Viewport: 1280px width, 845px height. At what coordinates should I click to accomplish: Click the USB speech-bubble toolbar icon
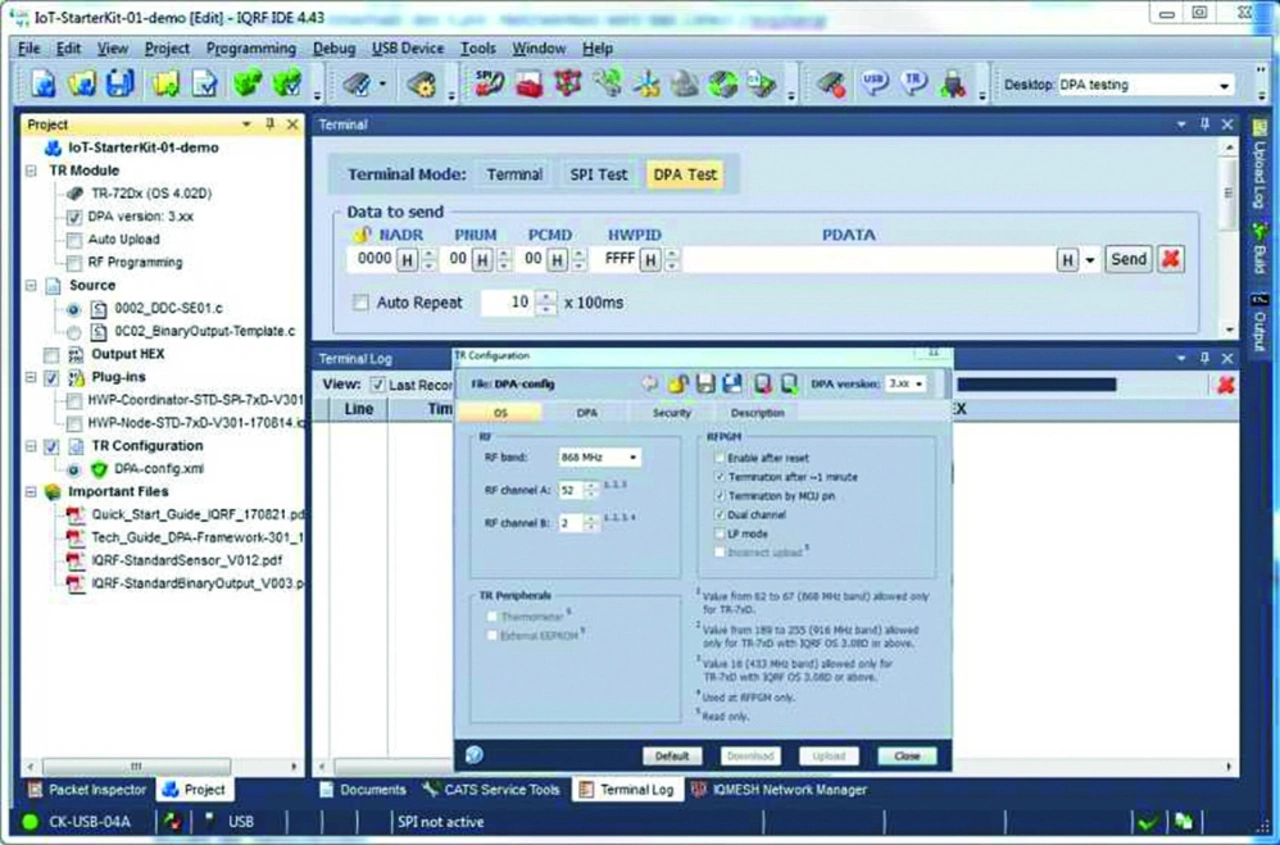click(x=874, y=85)
